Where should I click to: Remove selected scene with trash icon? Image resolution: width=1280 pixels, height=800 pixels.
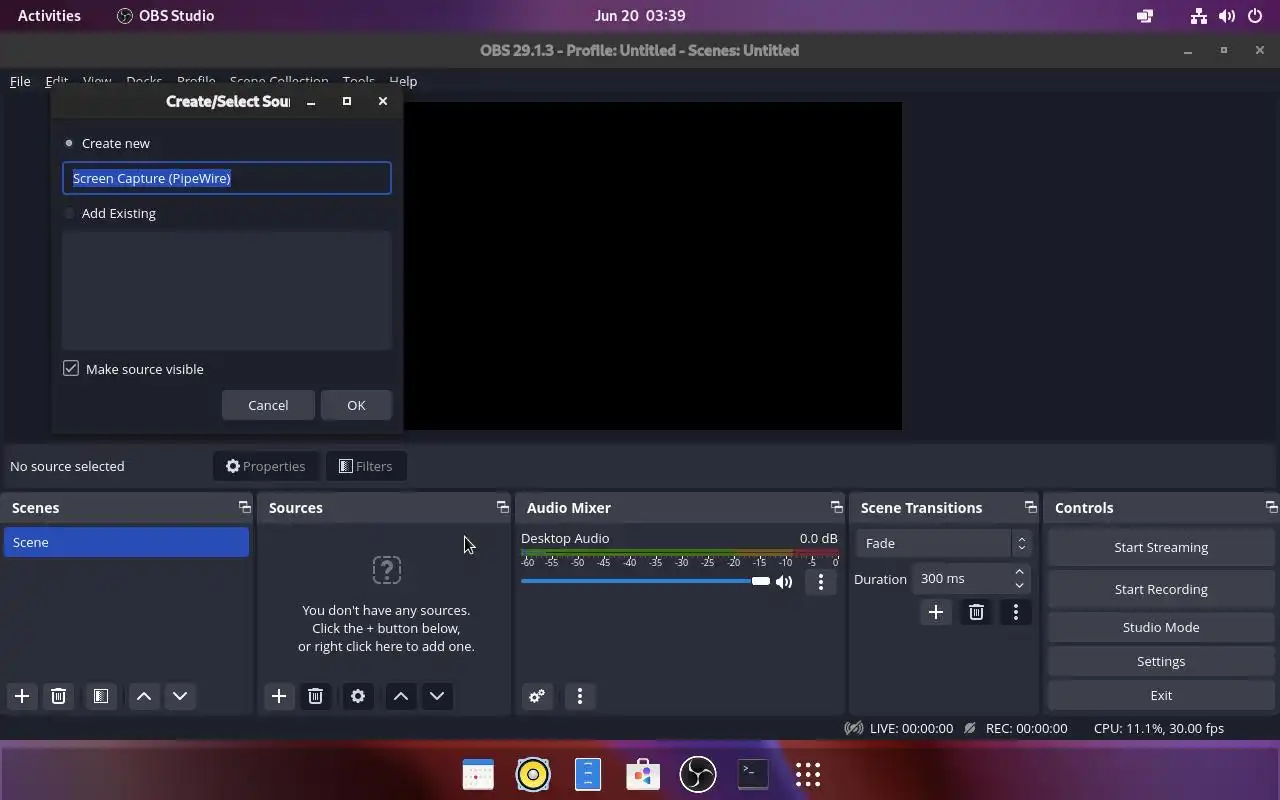pos(58,696)
